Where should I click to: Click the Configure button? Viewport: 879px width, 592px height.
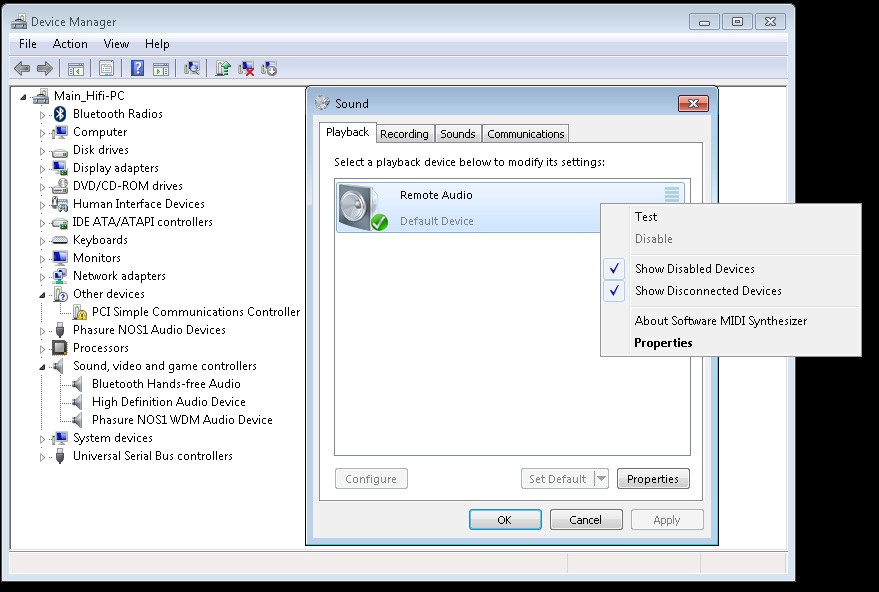click(371, 479)
